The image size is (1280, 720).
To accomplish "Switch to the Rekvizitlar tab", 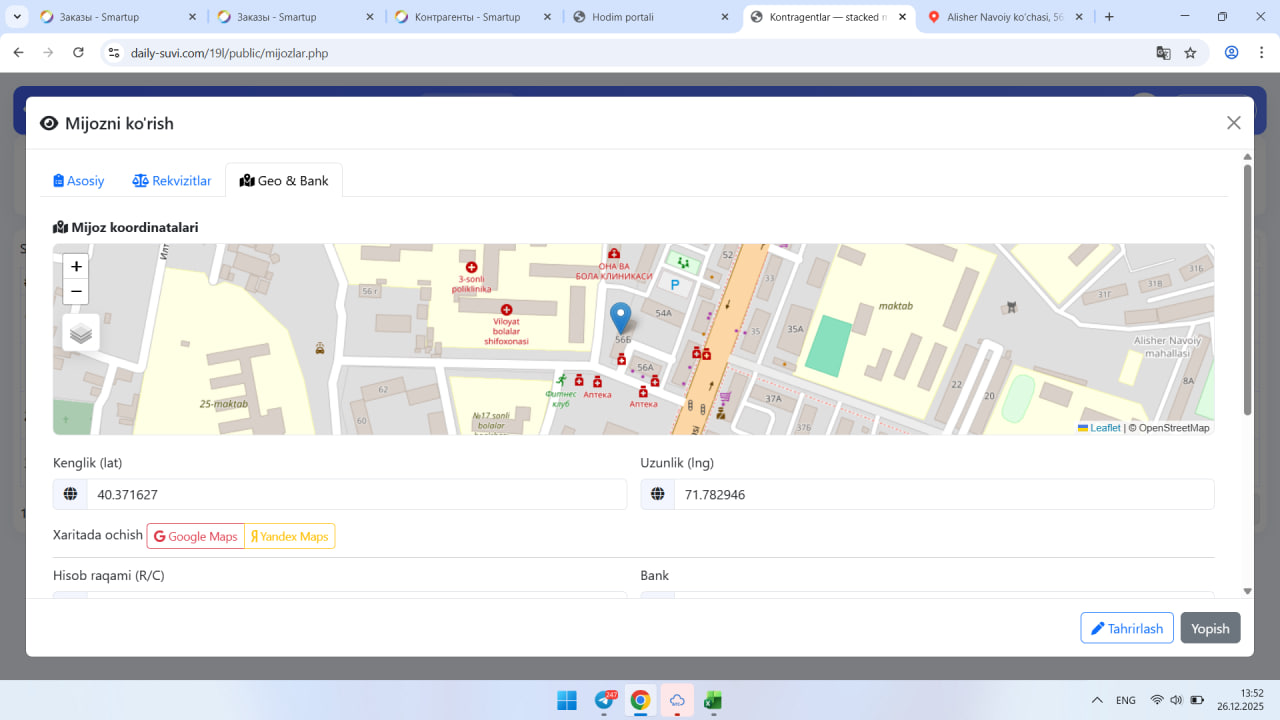I will point(172,181).
